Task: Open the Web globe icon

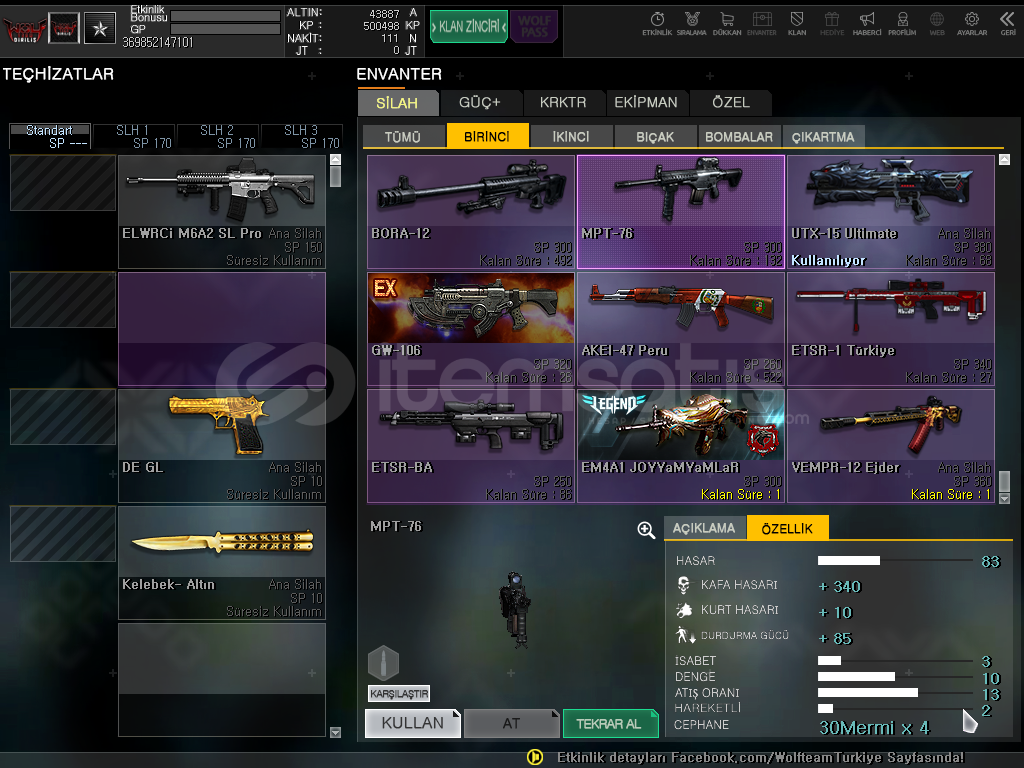Action: 937,24
